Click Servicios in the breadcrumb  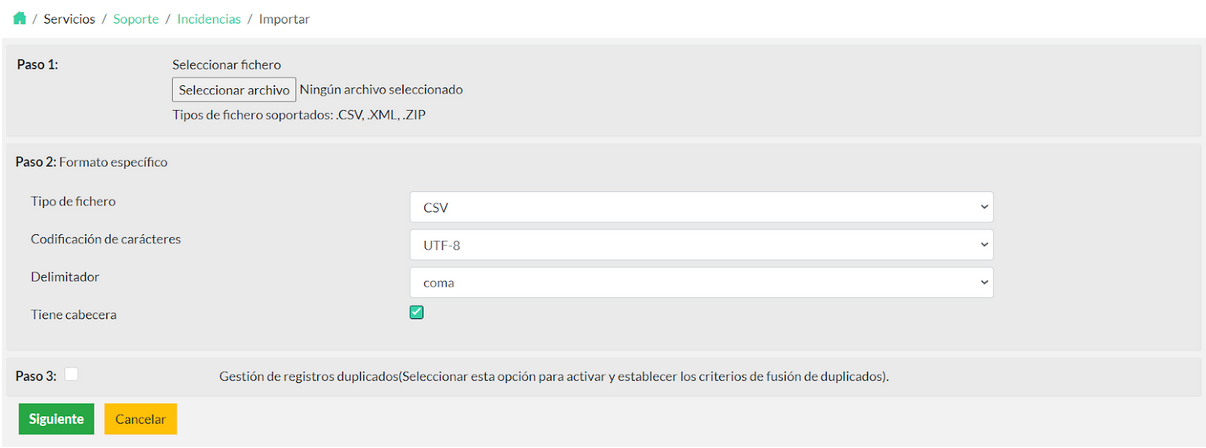click(70, 19)
